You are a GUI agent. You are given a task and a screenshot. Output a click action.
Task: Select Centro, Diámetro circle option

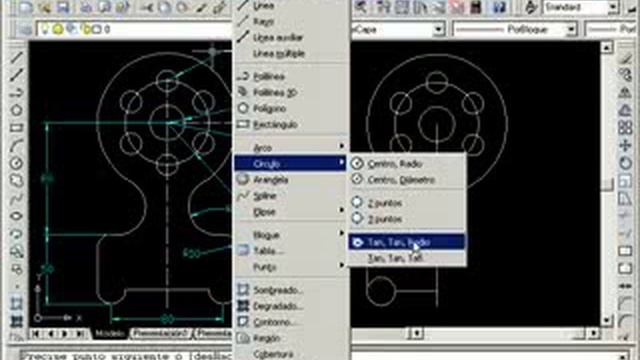(407, 180)
